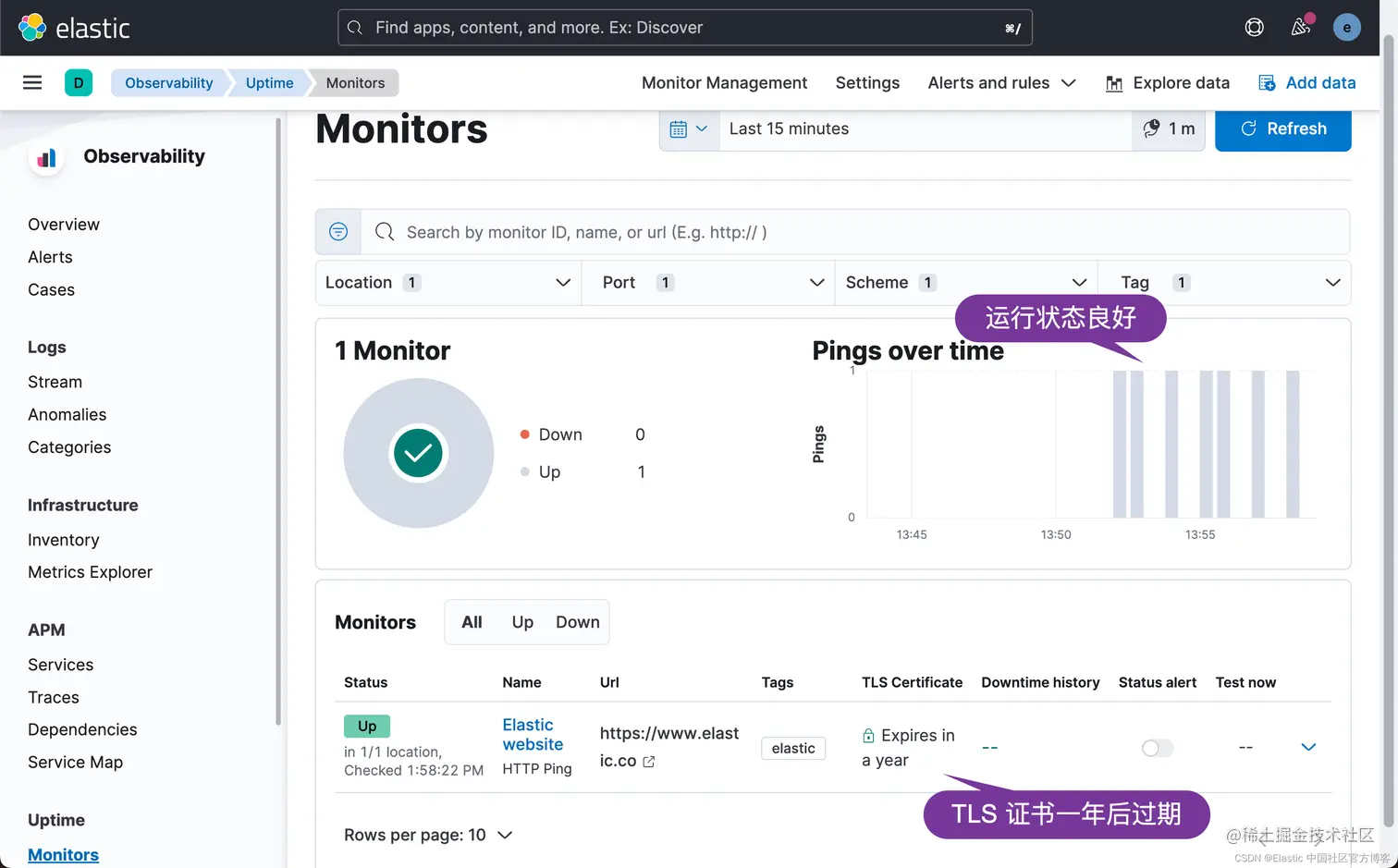Screen dimensions: 1398x868
Task: Click the global search magnifier icon
Action: pyautogui.click(x=355, y=28)
